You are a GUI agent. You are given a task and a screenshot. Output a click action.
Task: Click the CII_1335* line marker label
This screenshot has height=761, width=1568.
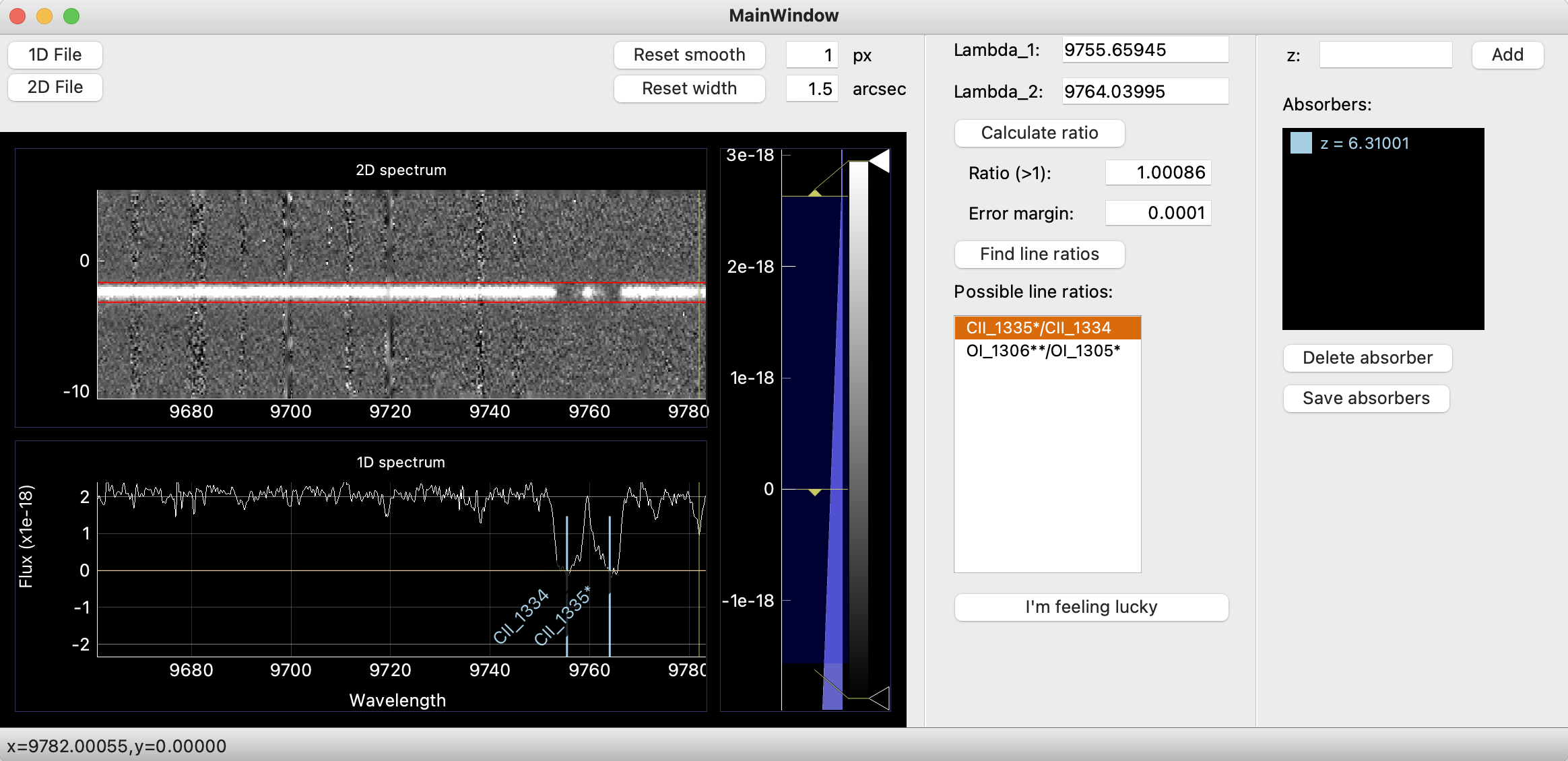click(x=562, y=616)
